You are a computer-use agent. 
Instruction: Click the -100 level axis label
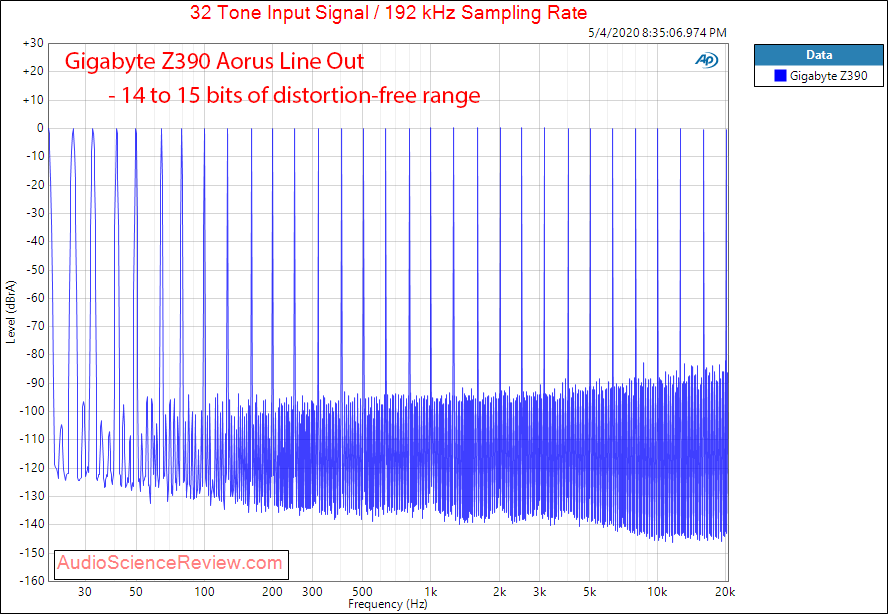[32, 411]
